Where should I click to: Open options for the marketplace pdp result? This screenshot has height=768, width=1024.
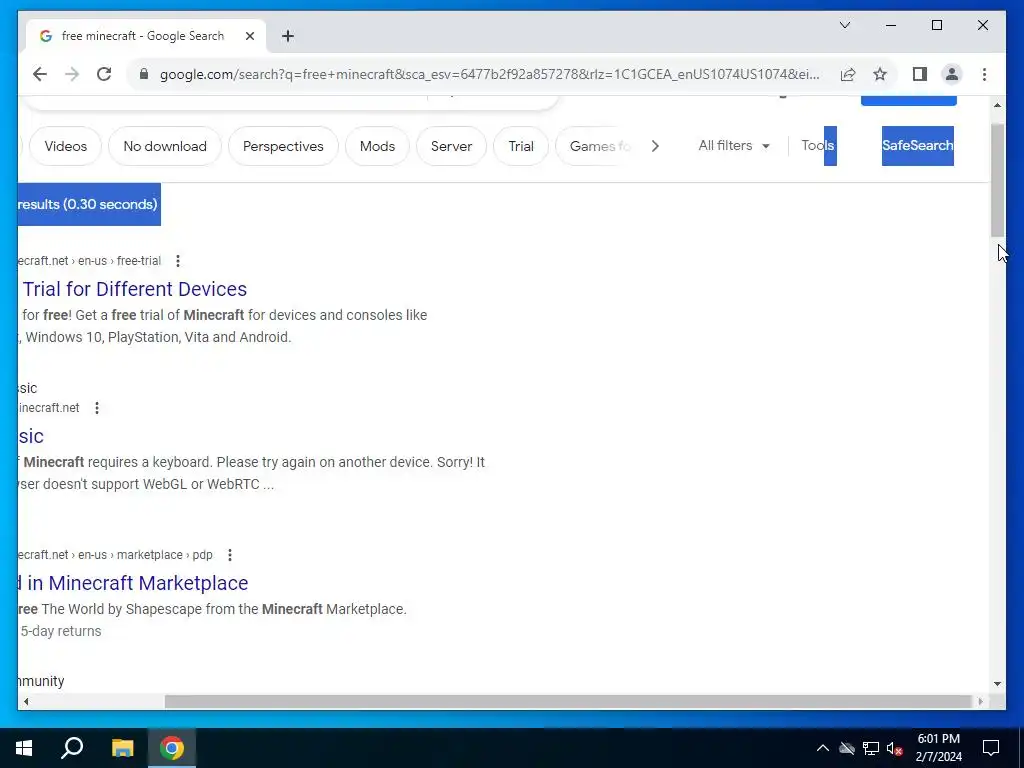[229, 555]
